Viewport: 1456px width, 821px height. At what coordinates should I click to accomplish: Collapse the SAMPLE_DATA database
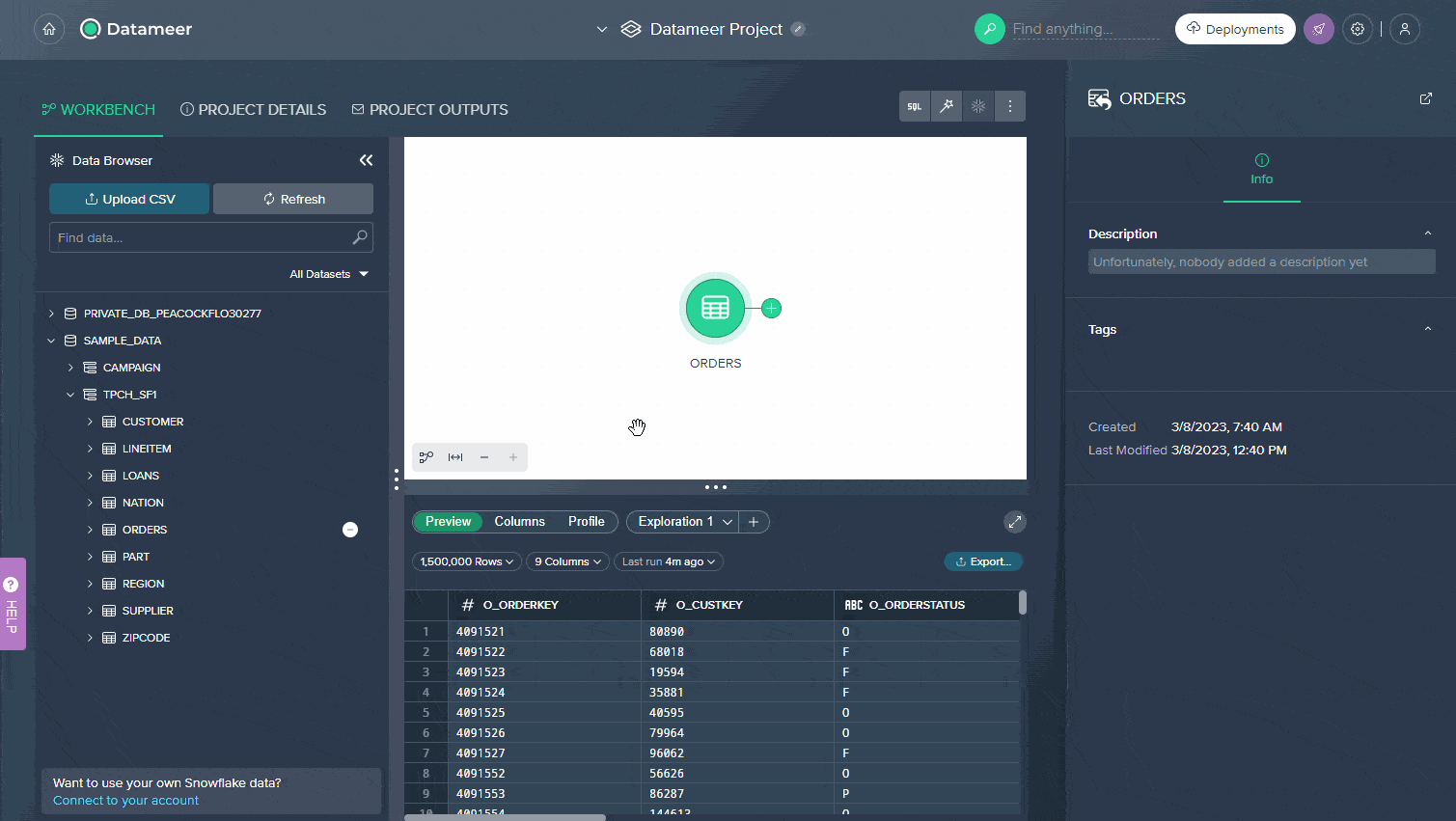[x=51, y=341]
